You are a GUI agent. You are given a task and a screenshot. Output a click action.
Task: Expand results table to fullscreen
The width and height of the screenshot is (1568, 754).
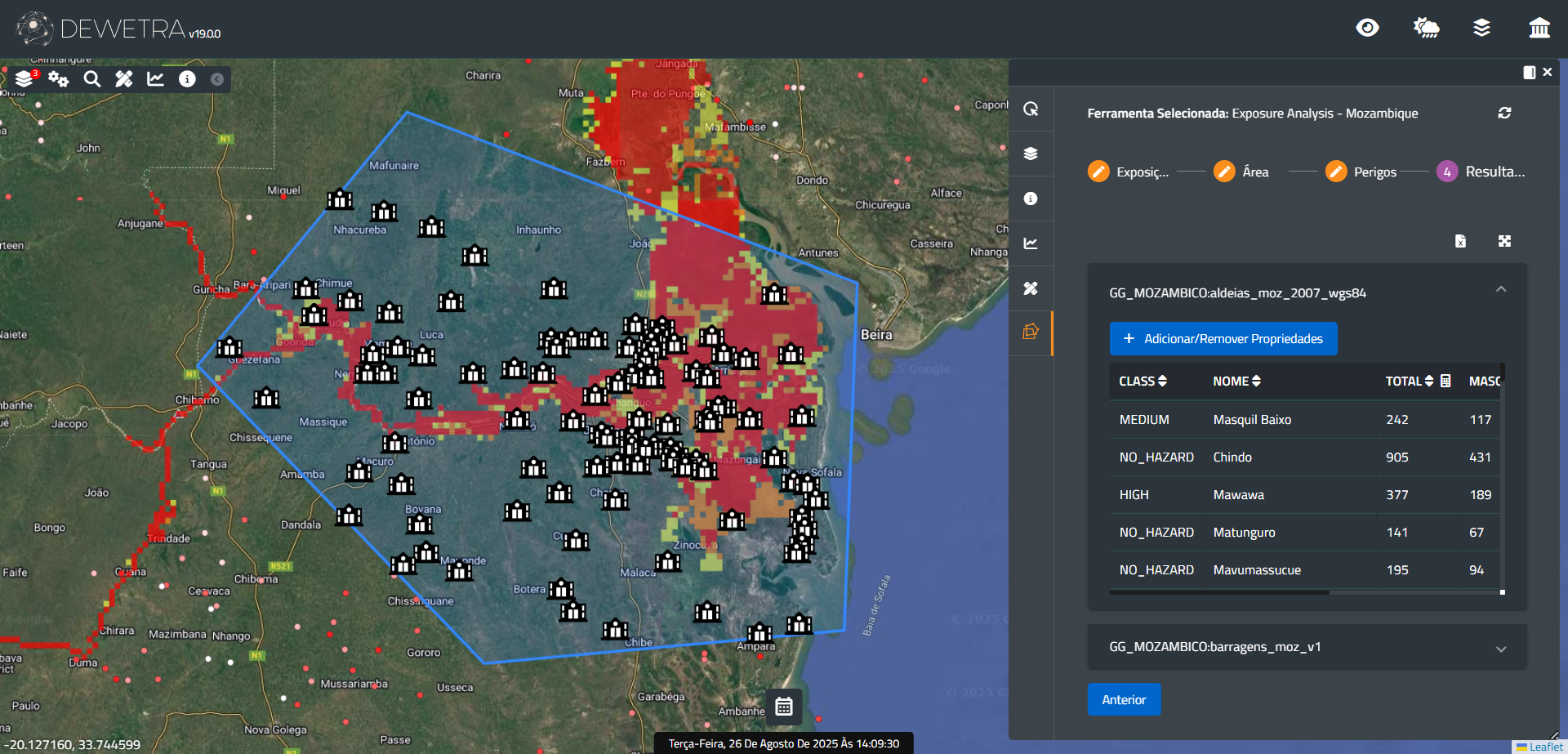point(1504,241)
